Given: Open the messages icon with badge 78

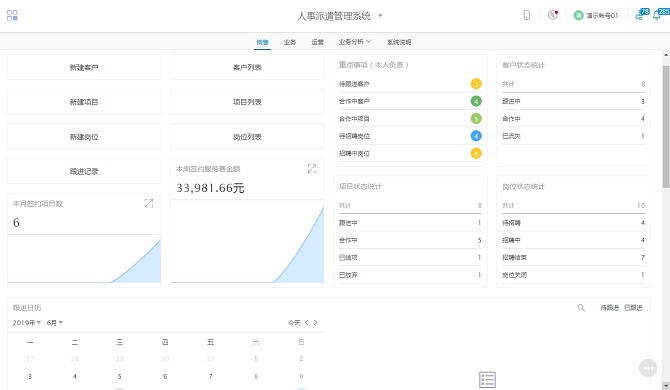Looking at the screenshot, I should 643,14.
